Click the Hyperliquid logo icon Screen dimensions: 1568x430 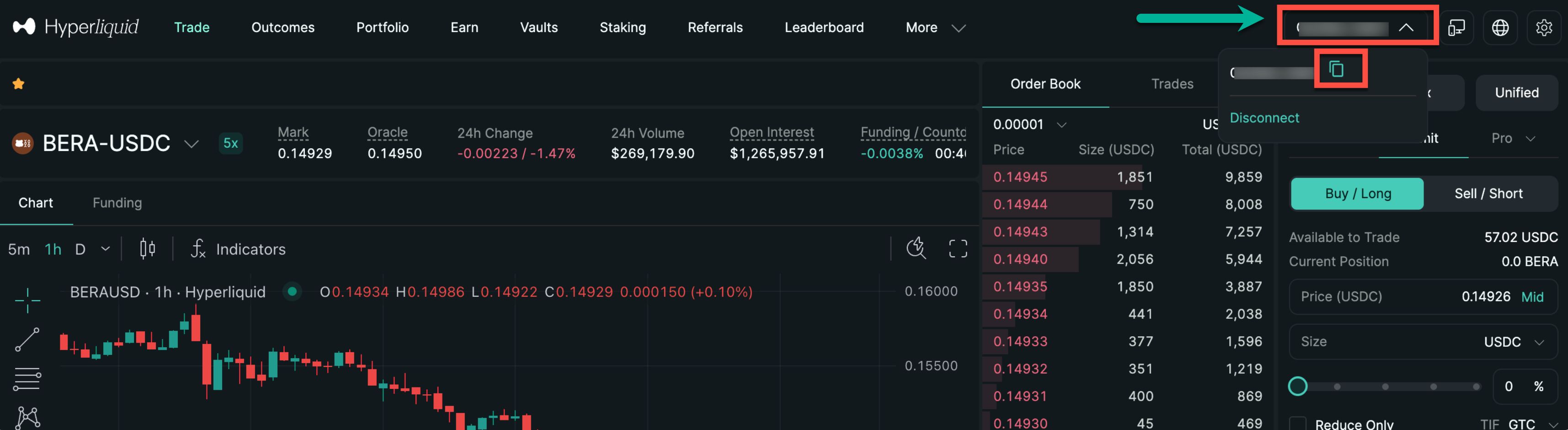24,27
